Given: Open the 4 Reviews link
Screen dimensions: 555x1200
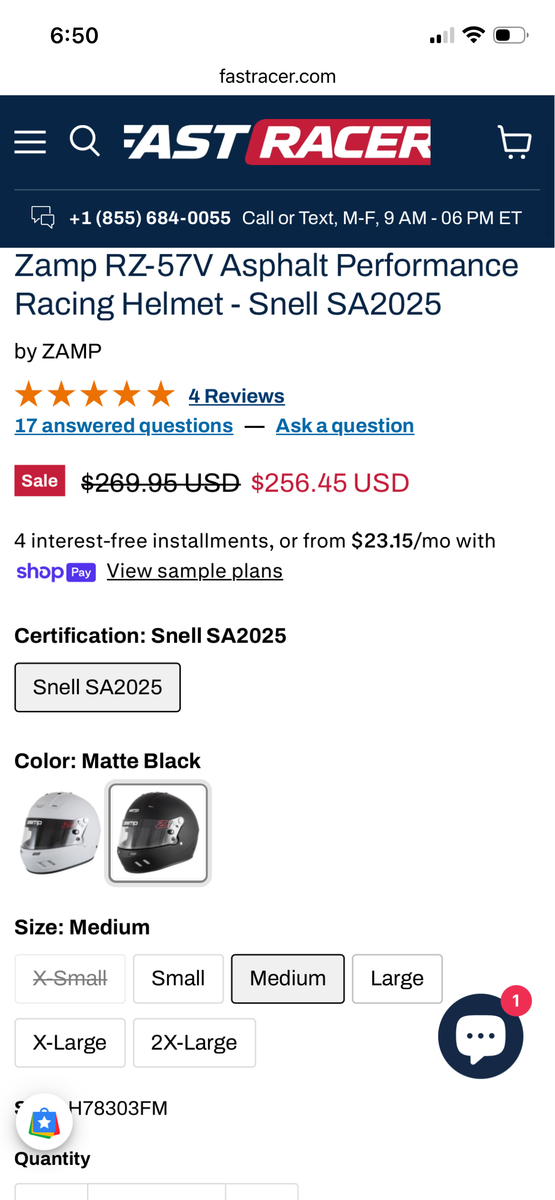Looking at the screenshot, I should point(236,396).
